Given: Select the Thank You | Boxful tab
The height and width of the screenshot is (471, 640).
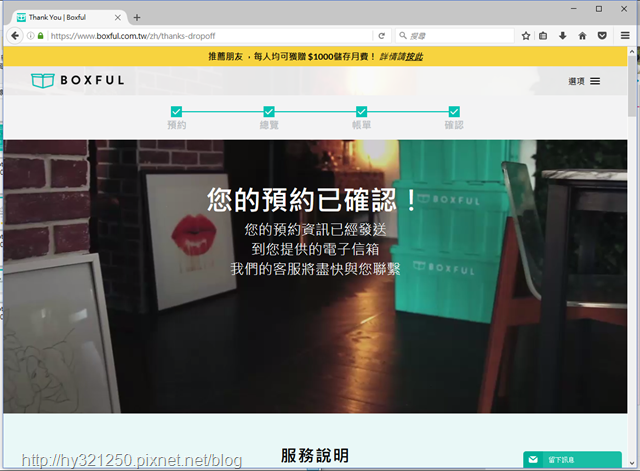Looking at the screenshot, I should pos(69,18).
